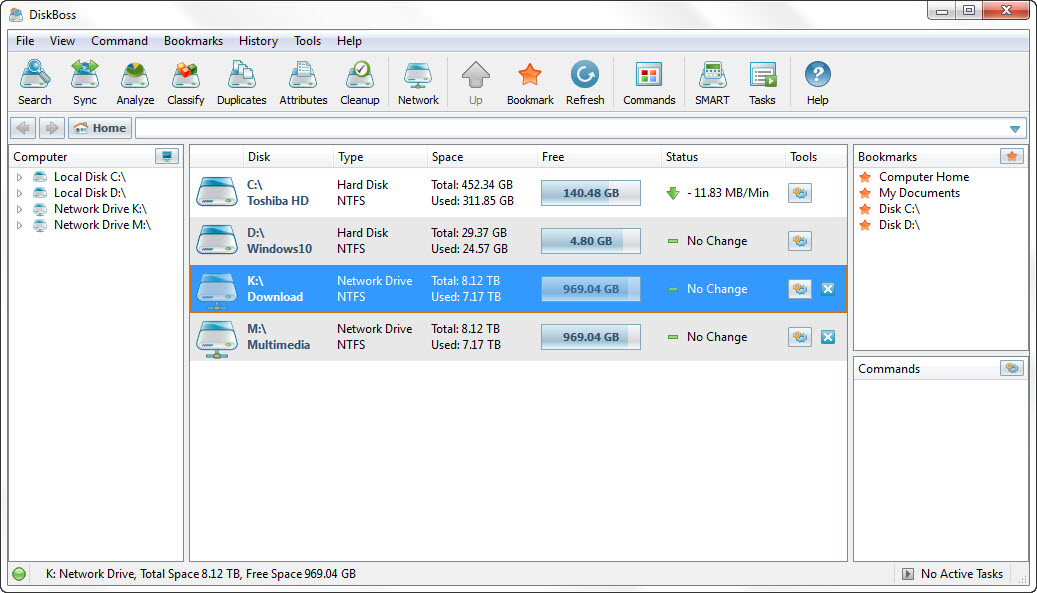
Task: Expand Local Disk C:\ tree node
Action: coord(19,177)
